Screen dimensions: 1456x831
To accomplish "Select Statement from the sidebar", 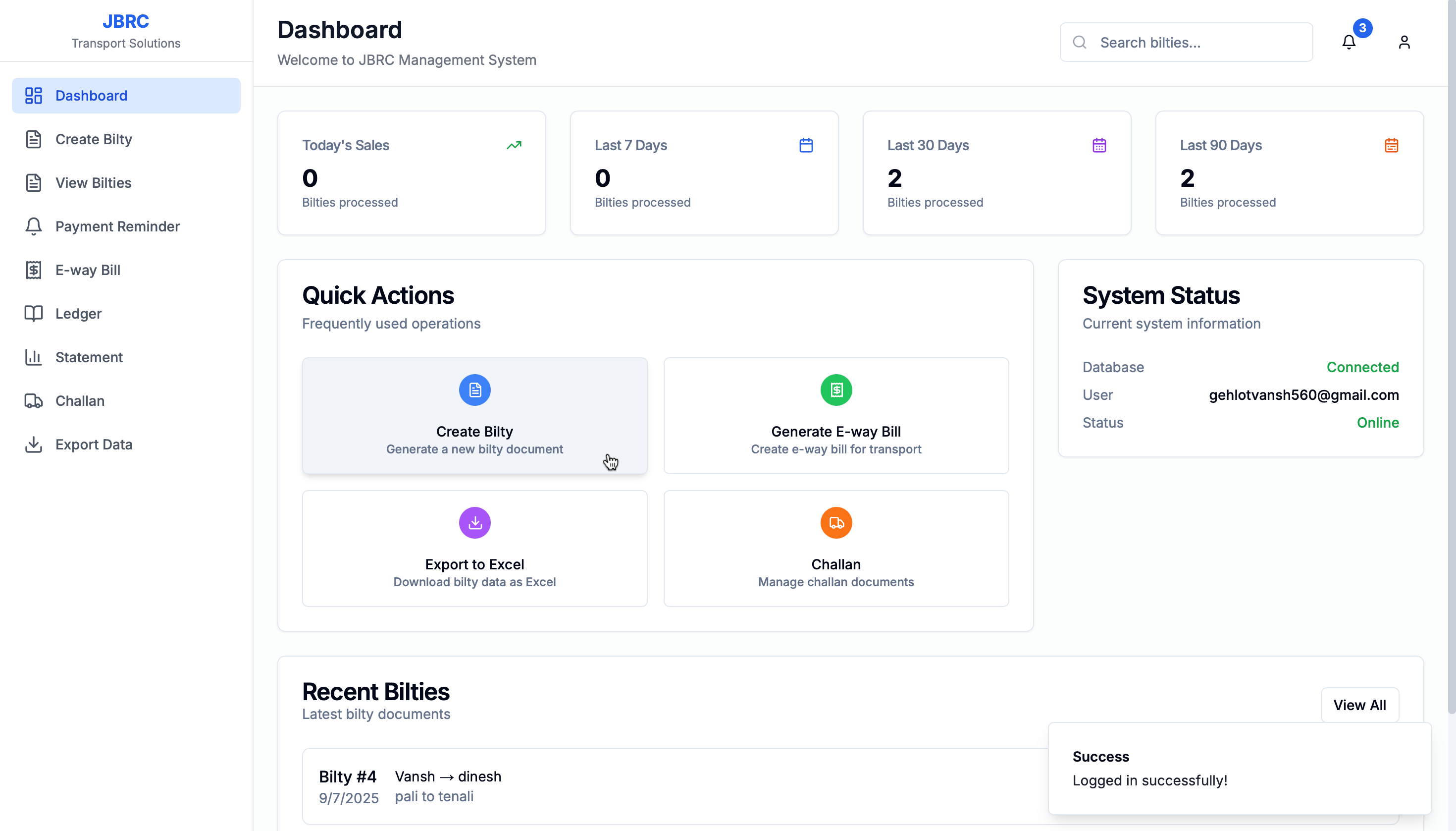I will [x=89, y=357].
